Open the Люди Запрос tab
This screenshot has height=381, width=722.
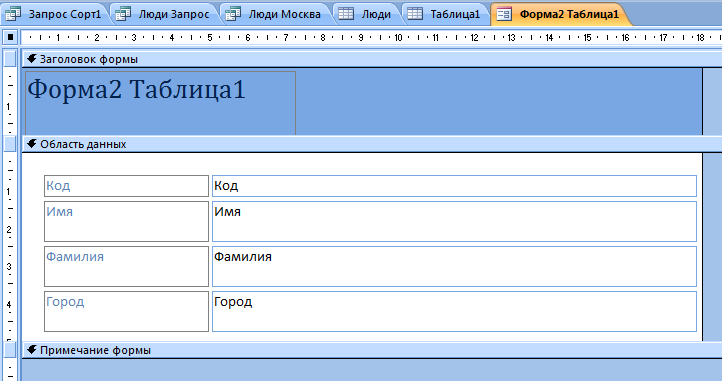(165, 14)
